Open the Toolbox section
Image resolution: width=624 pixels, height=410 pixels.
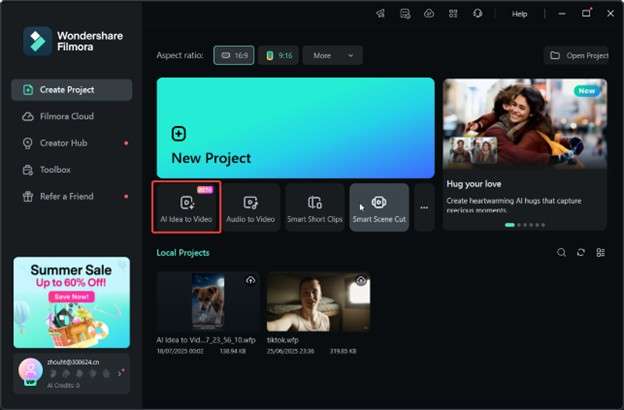point(72,170)
